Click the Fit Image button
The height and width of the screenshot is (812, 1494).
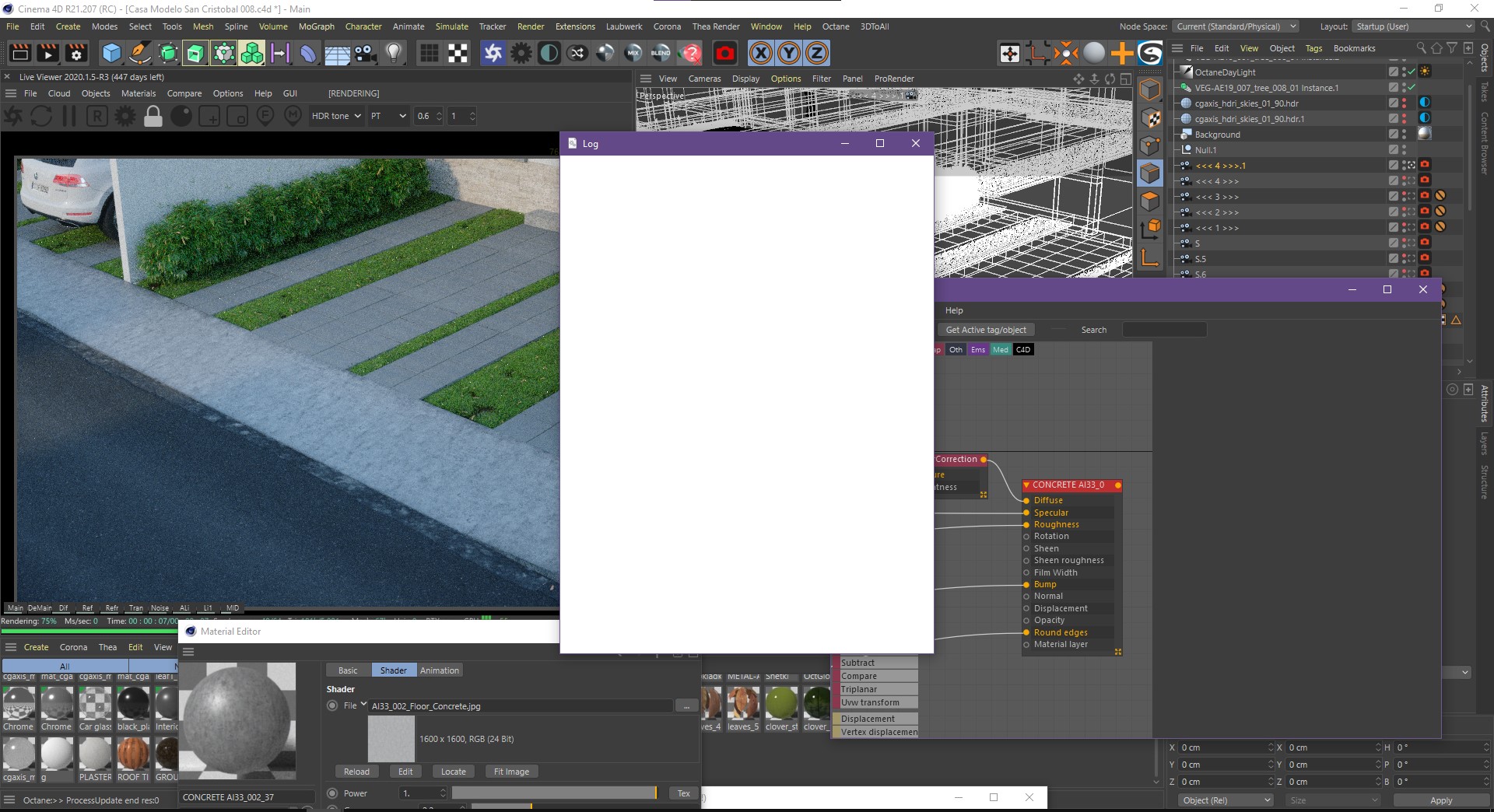pos(511,772)
